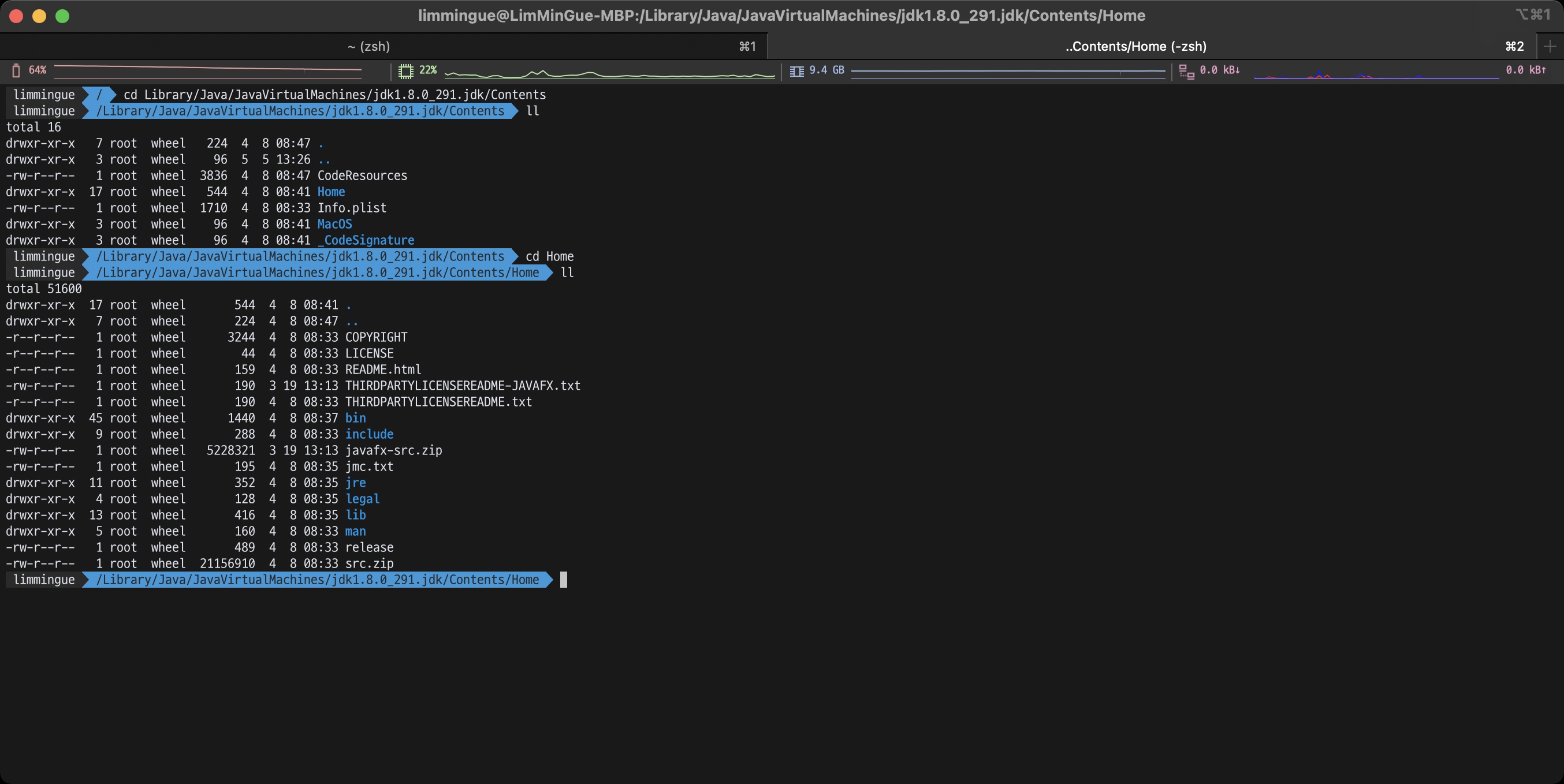Click the network activity icon
The width and height of the screenshot is (1564, 784).
coord(1186,72)
